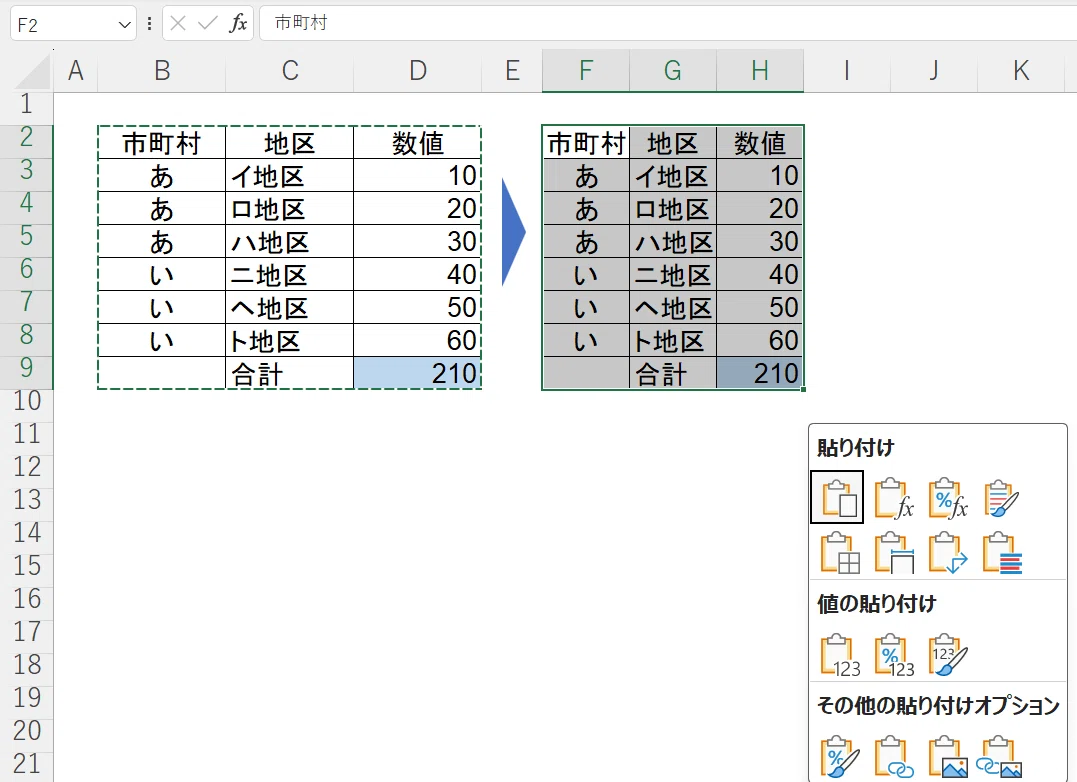This screenshot has width=1077, height=782.
Task: Select column A header
Action: tap(76, 71)
